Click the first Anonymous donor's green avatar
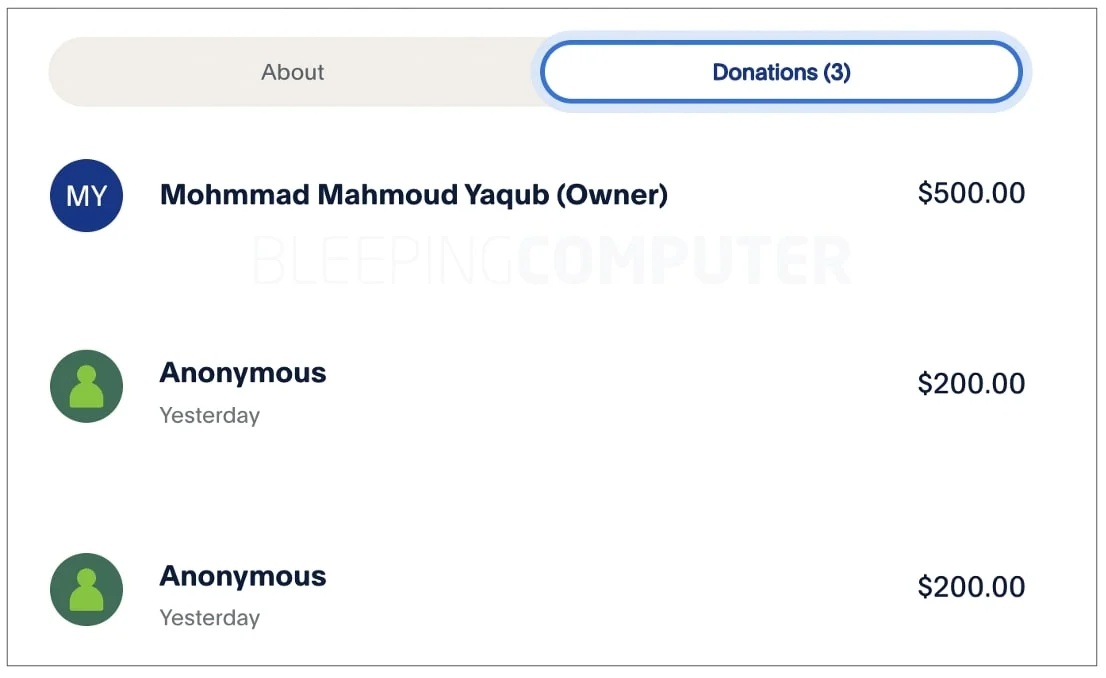Viewport: 1106px width, 678px height. point(86,386)
